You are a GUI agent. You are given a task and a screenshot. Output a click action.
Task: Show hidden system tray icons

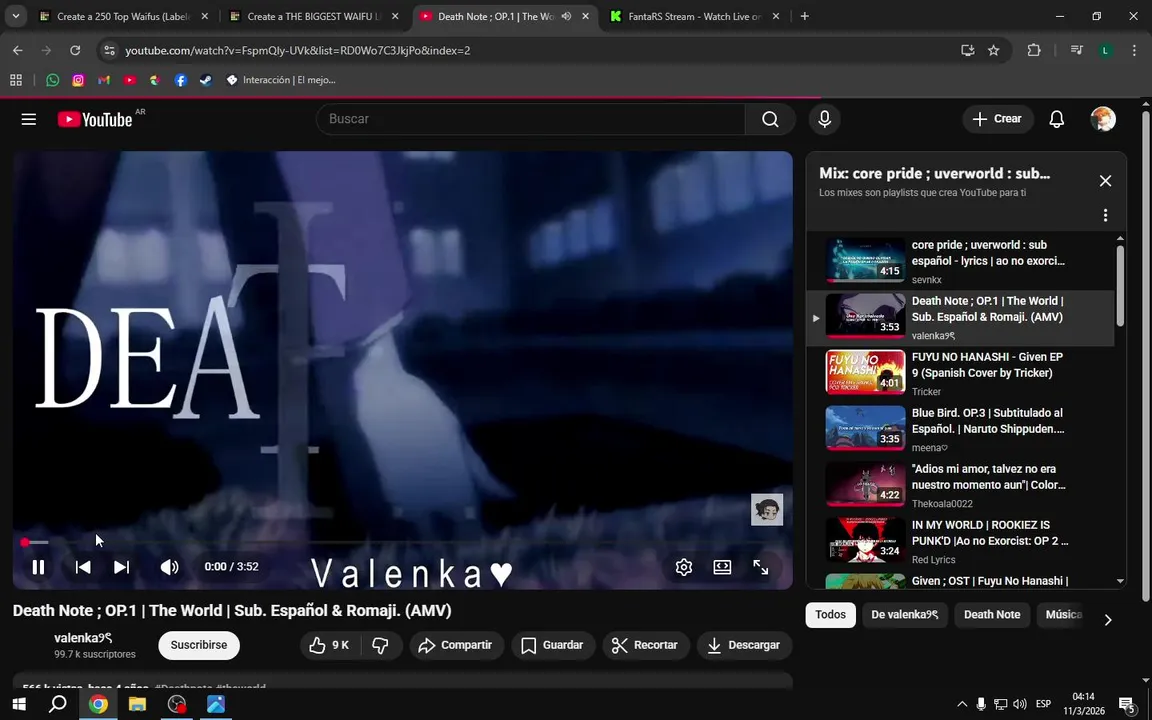point(962,704)
